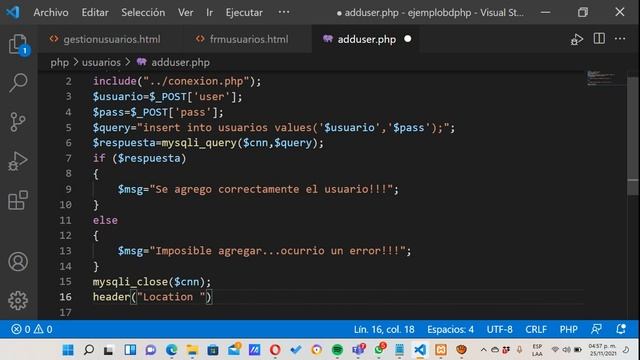Expand the hidden menu items ellipsis
The height and width of the screenshot is (360, 640).
(284, 12)
